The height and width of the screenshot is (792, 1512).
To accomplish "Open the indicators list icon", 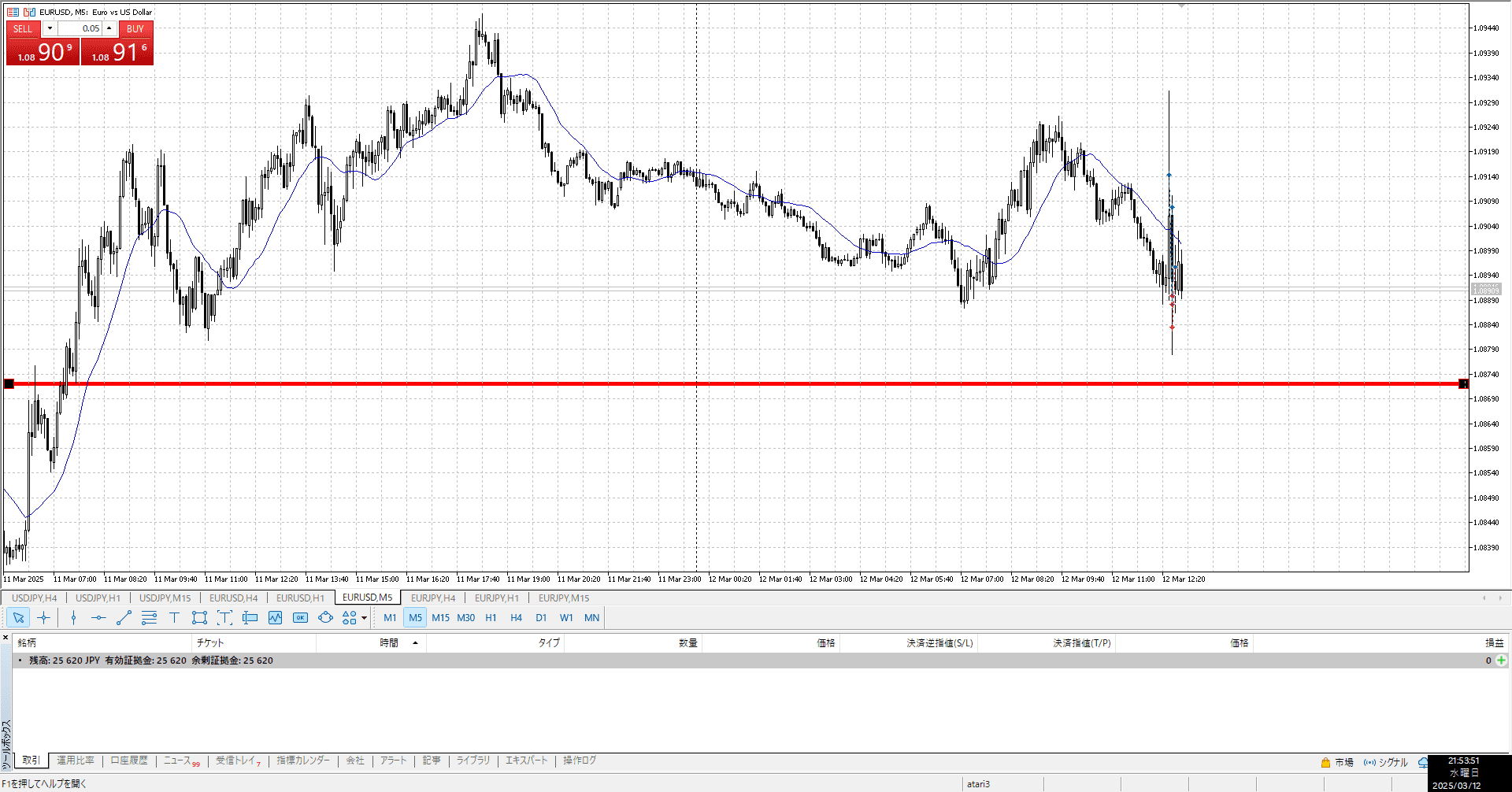I will pyautogui.click(x=275, y=618).
